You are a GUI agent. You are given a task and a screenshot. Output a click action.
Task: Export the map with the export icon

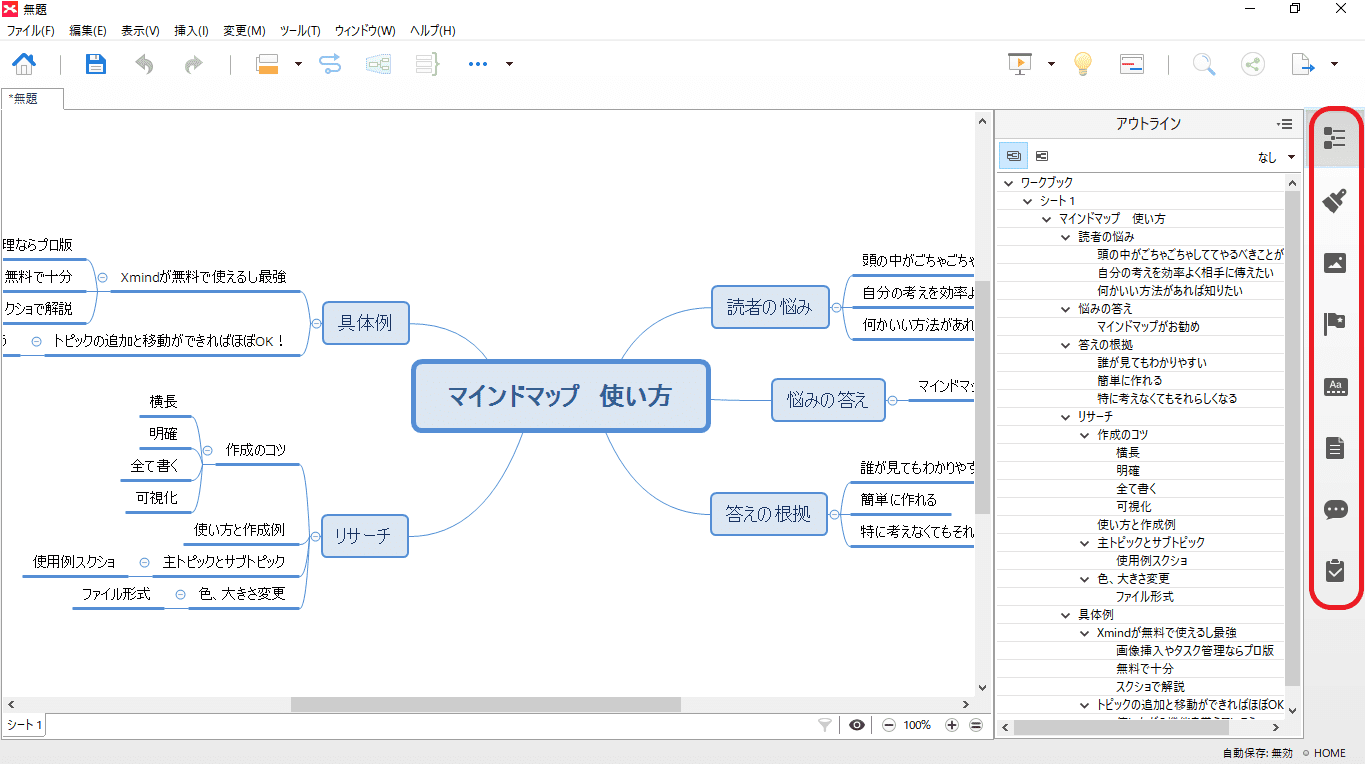click(1303, 64)
